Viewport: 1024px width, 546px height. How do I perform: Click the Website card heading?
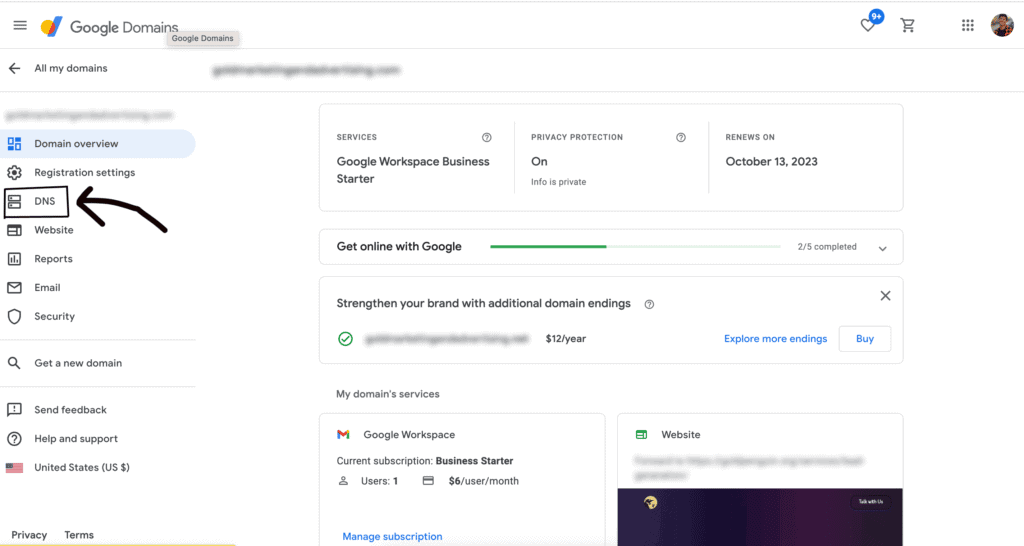pyautogui.click(x=680, y=434)
